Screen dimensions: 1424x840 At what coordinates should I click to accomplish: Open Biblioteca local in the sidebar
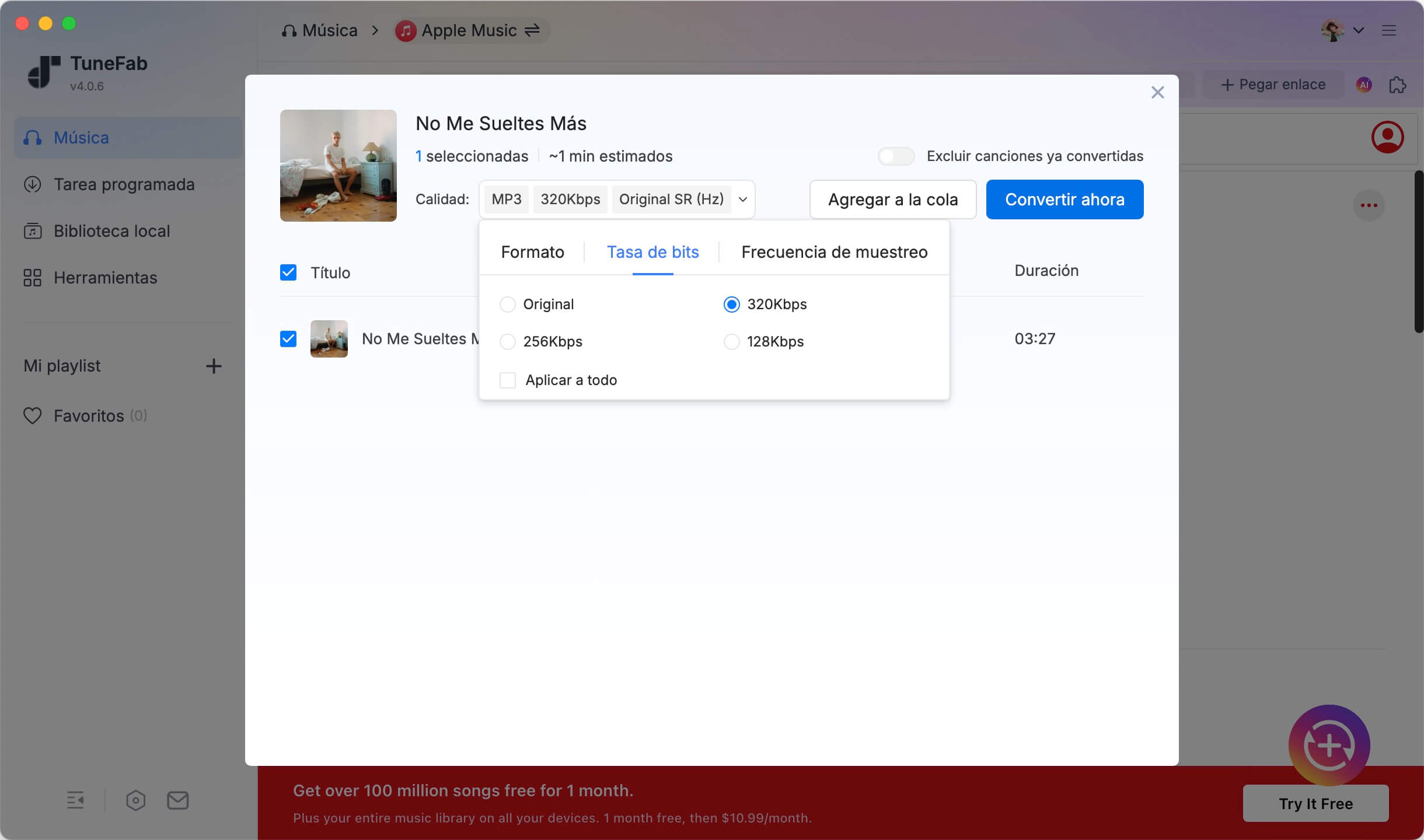[x=111, y=231]
